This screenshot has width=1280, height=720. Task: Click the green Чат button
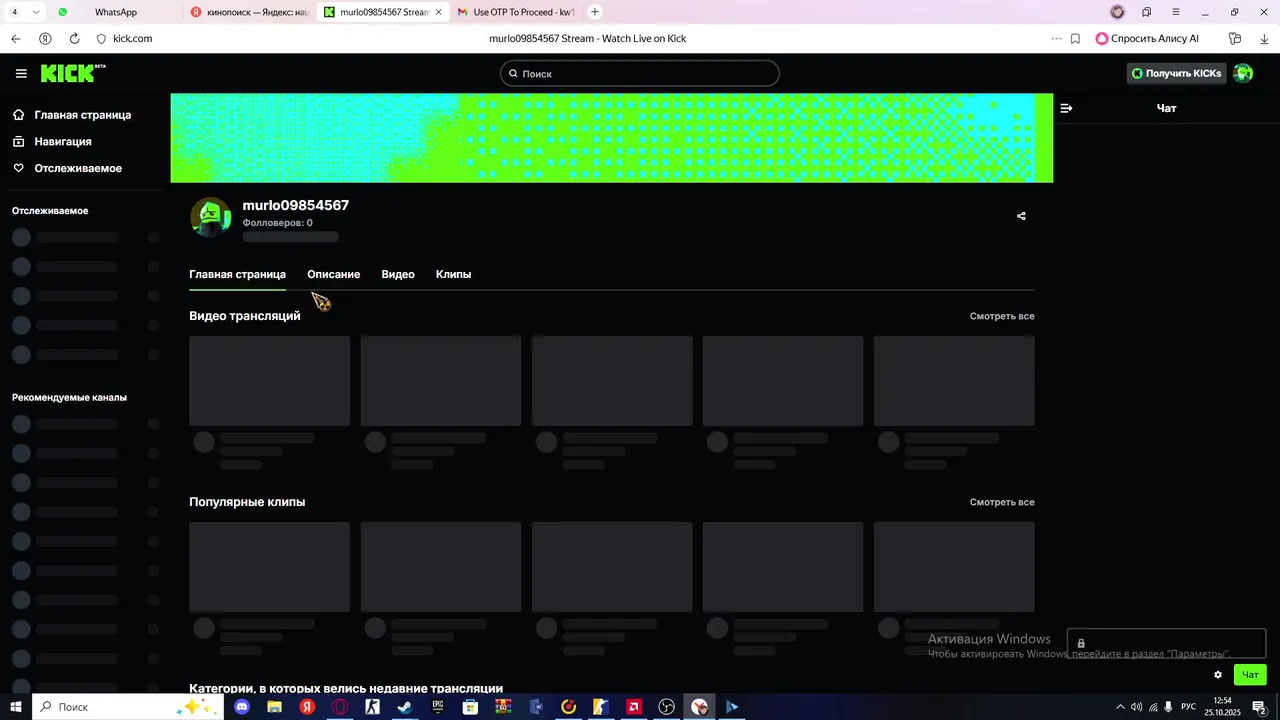click(x=1250, y=675)
